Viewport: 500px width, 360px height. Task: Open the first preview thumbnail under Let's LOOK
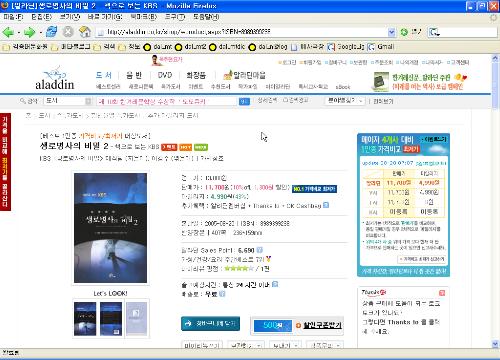click(x=85, y=318)
